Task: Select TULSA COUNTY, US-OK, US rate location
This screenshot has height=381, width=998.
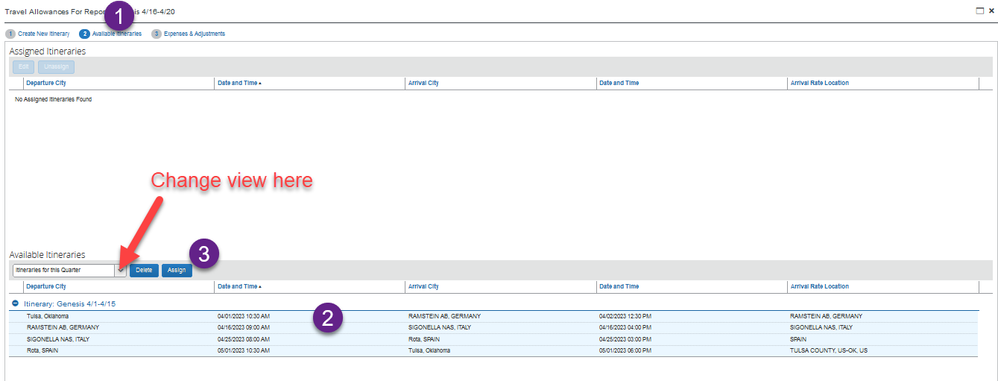Action: (829, 351)
